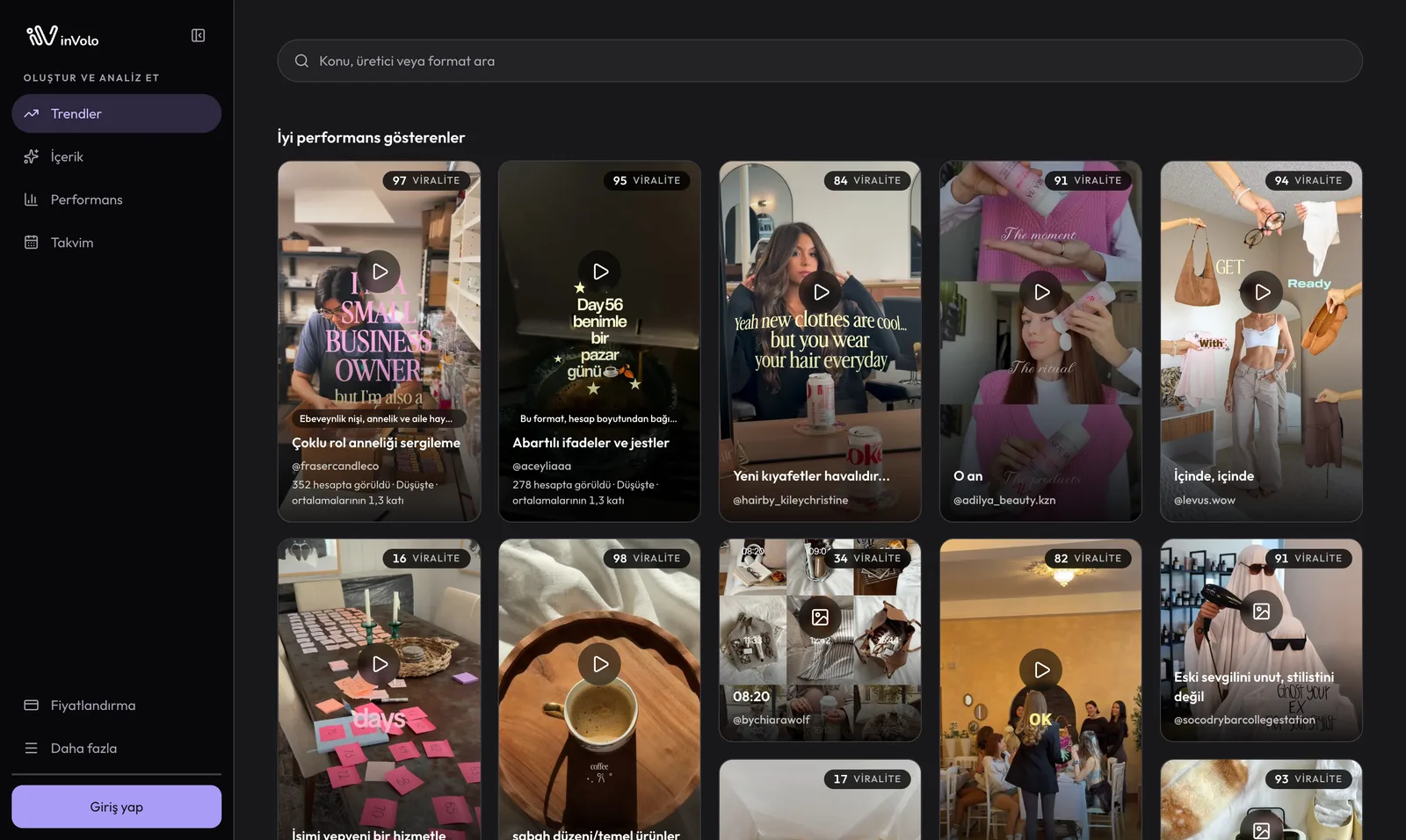Open creator @socodrybarcollegestation
1406x840 pixels.
tap(1244, 720)
